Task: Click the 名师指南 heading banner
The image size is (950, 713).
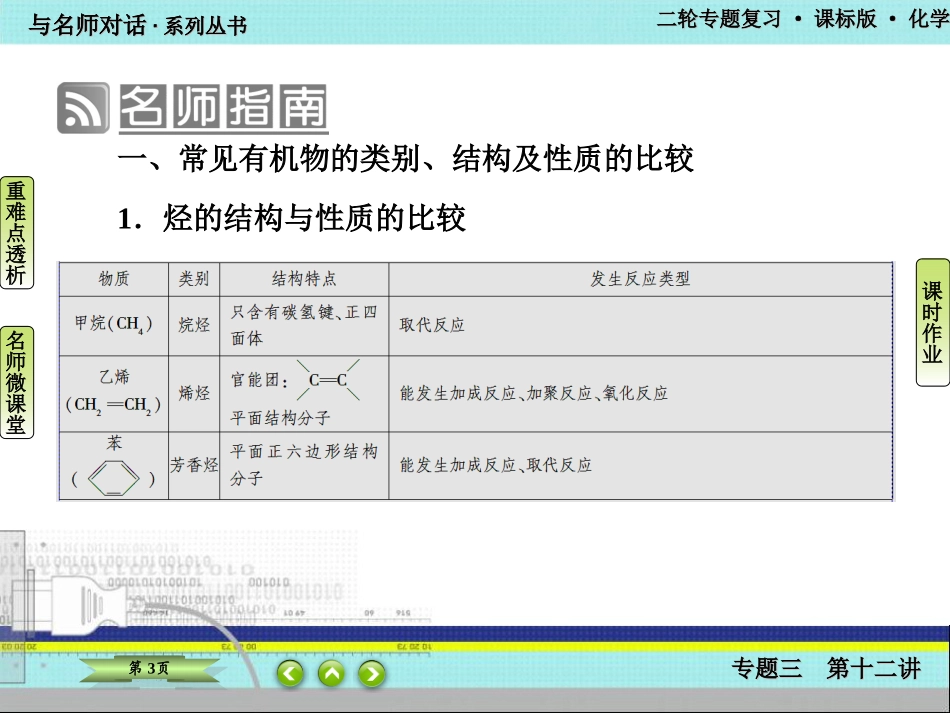Action: tap(224, 108)
